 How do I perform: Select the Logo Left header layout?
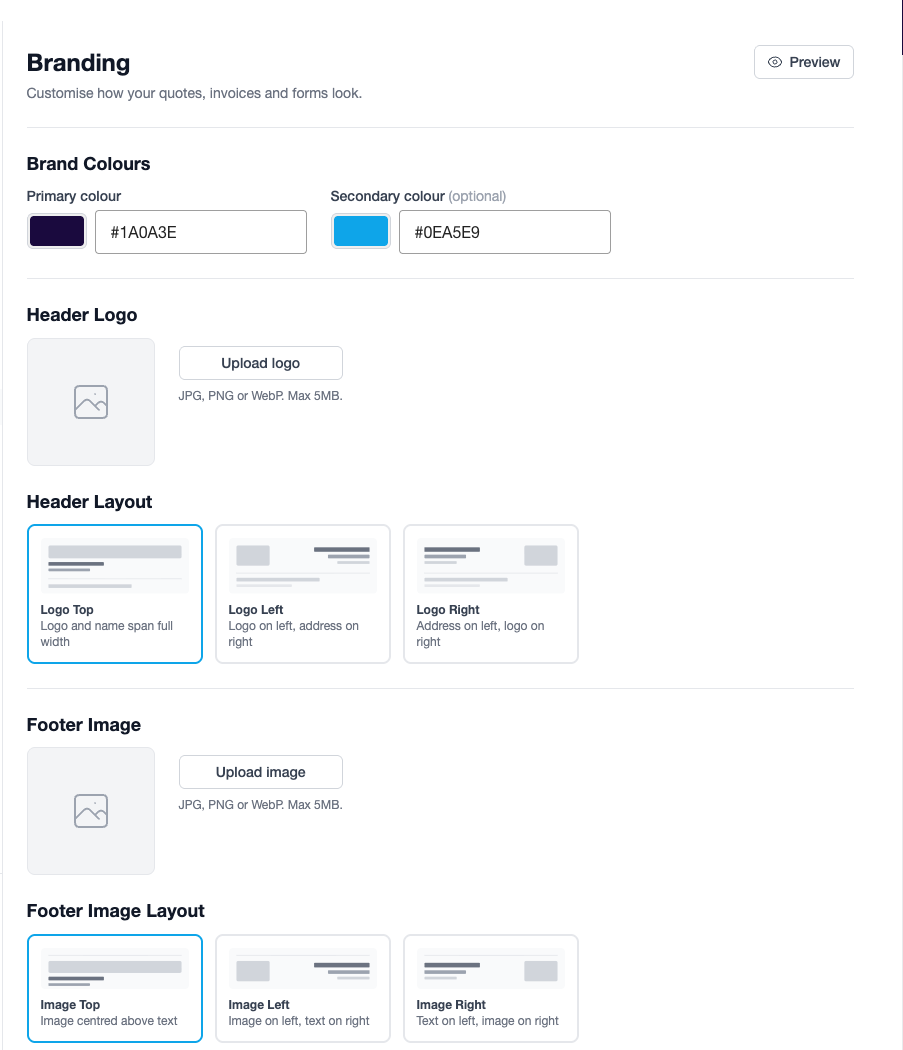click(303, 594)
